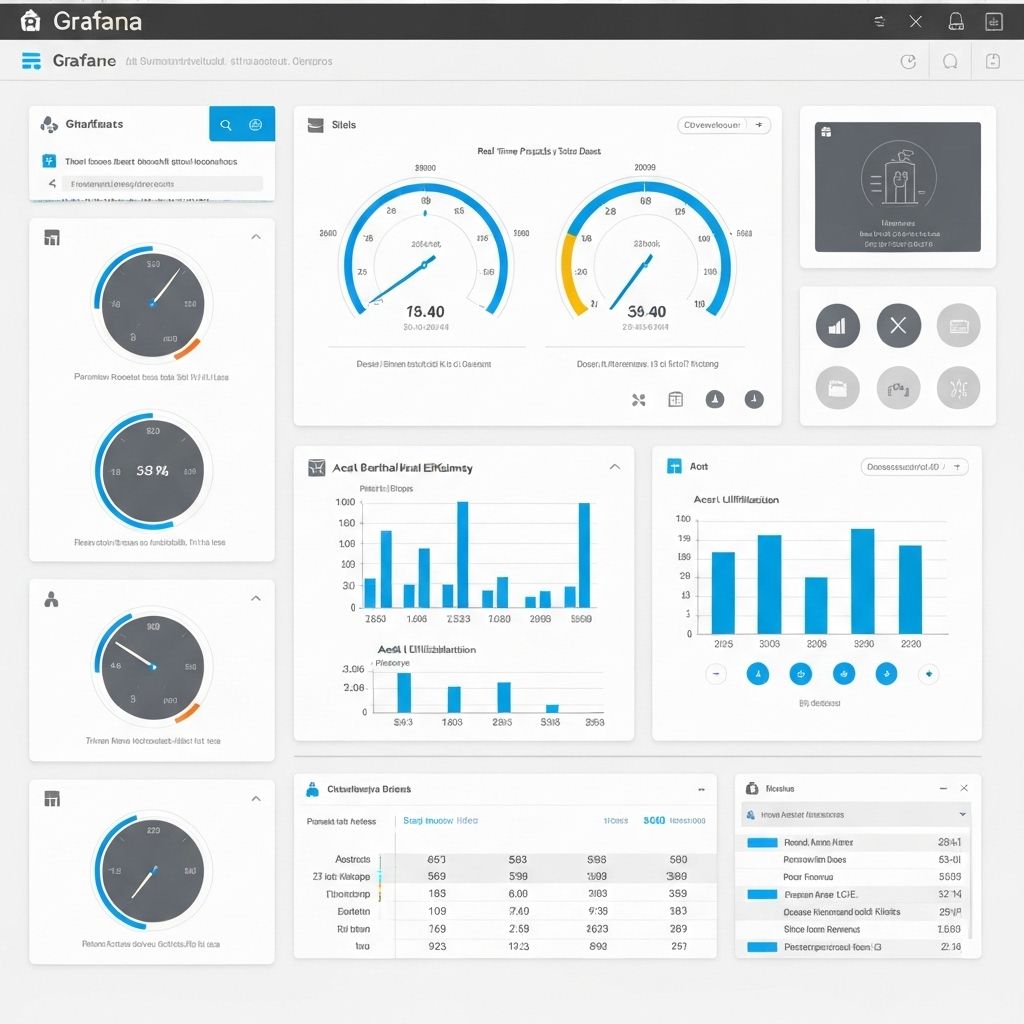
Task: Click the search magnifier icon in Charts panel
Action: [225, 124]
